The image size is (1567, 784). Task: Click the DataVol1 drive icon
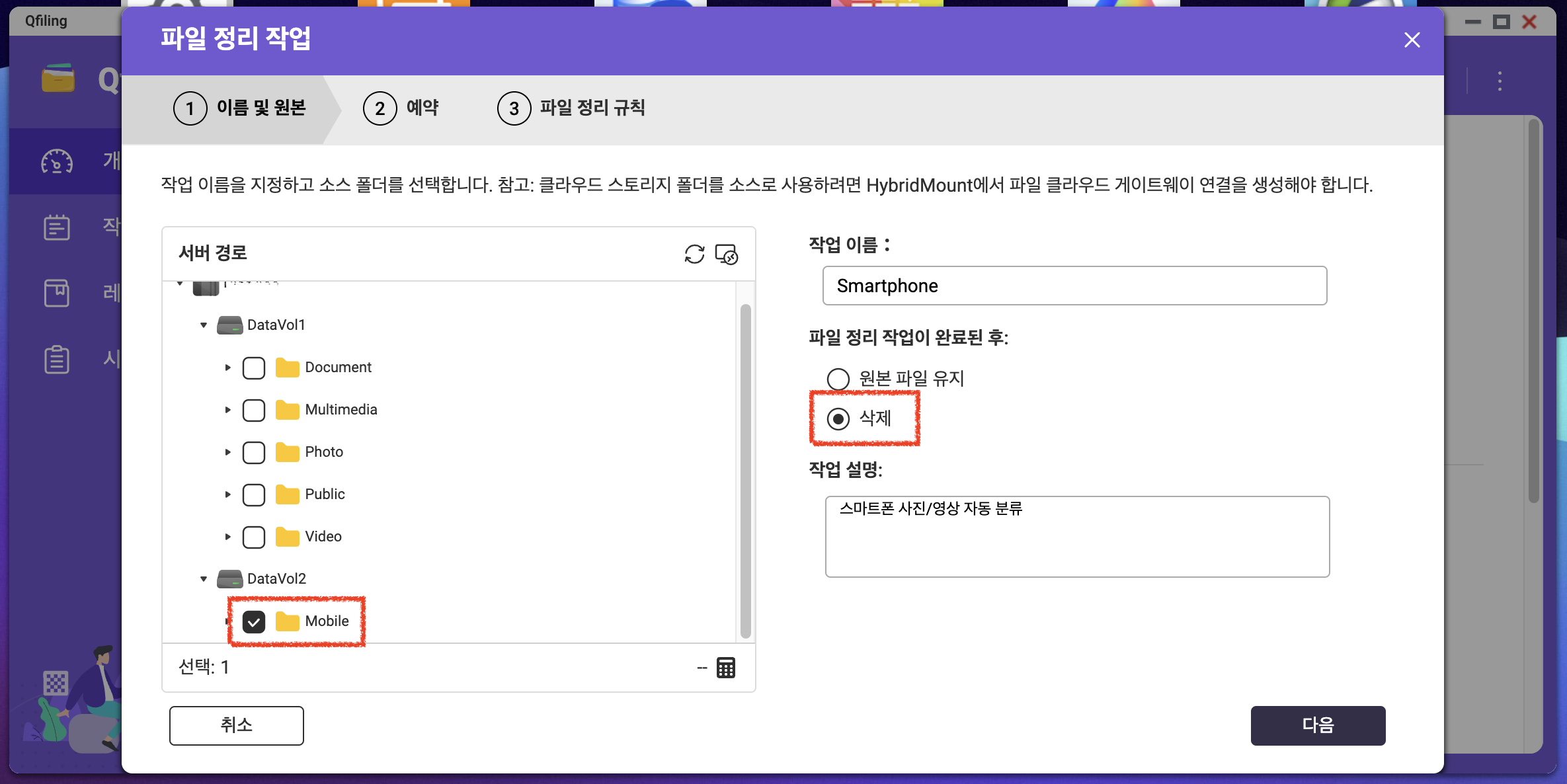pyautogui.click(x=229, y=325)
